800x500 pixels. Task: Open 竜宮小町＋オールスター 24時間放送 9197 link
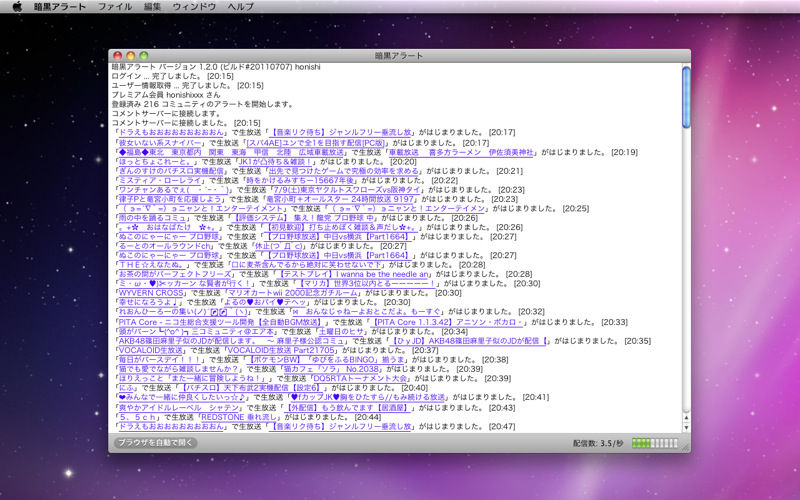[340, 199]
